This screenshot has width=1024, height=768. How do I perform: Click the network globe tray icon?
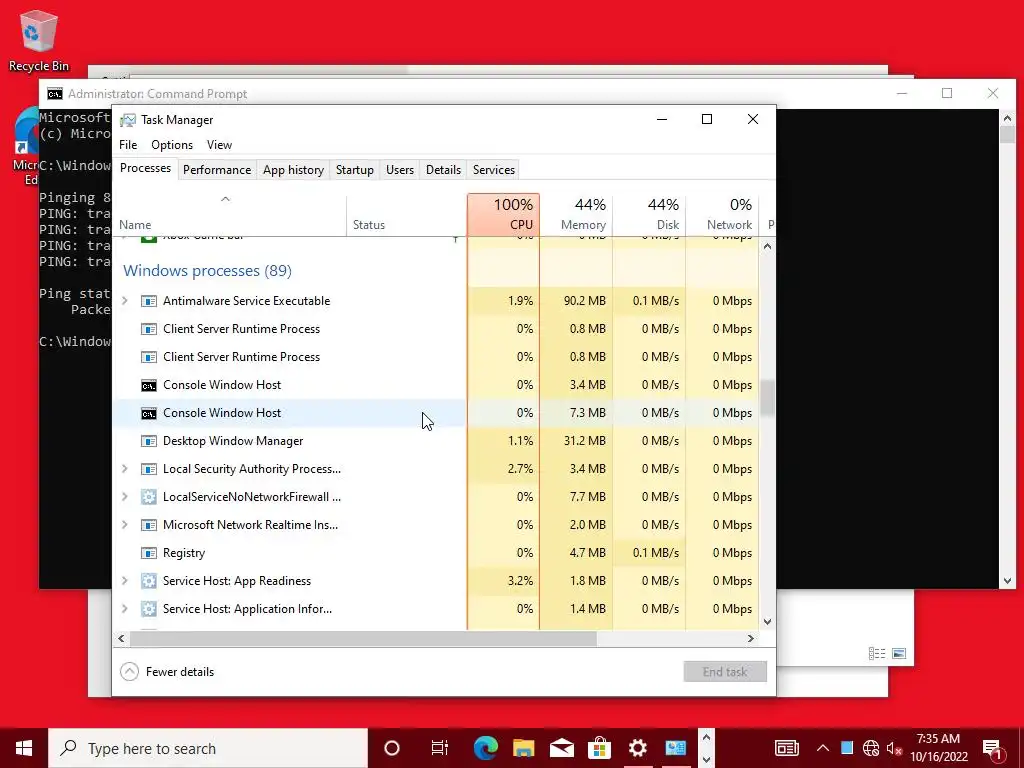click(871, 748)
